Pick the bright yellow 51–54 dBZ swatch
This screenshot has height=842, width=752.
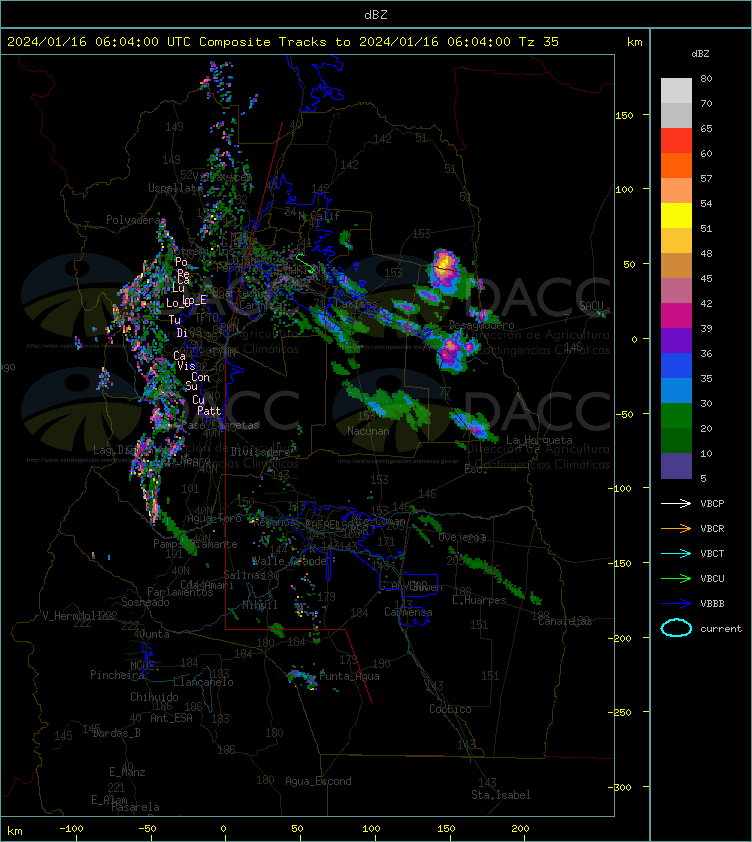(x=676, y=215)
